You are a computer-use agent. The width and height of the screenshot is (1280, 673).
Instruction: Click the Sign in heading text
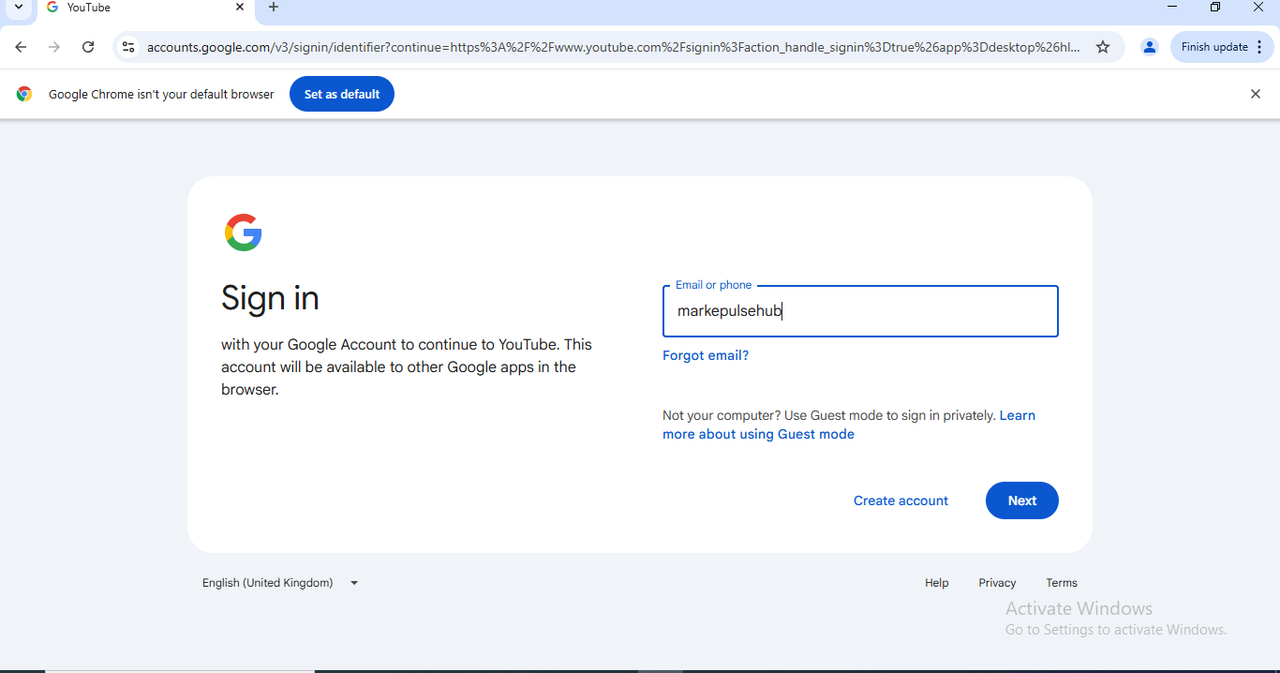(270, 298)
